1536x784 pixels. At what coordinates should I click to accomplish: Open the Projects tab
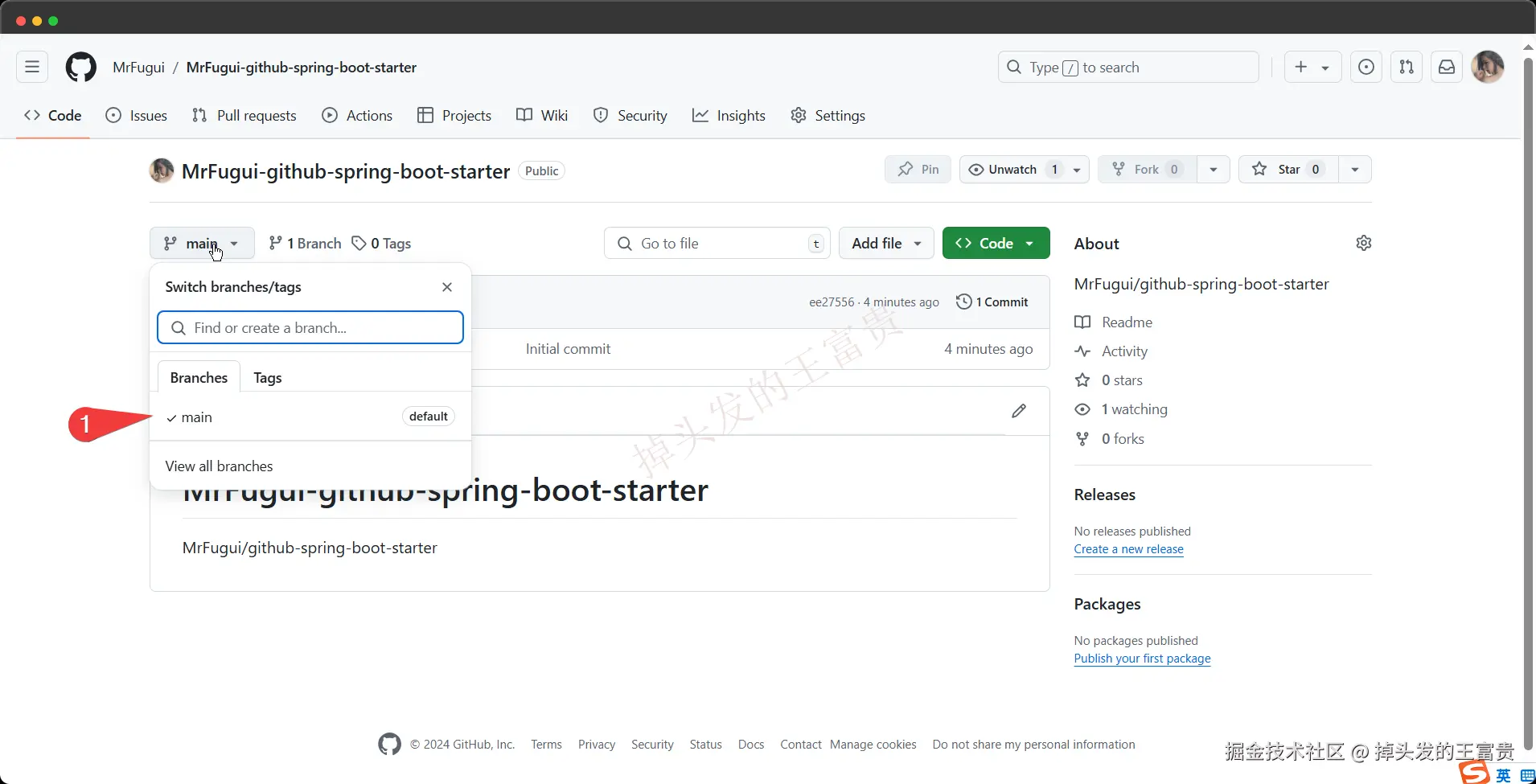coord(454,116)
